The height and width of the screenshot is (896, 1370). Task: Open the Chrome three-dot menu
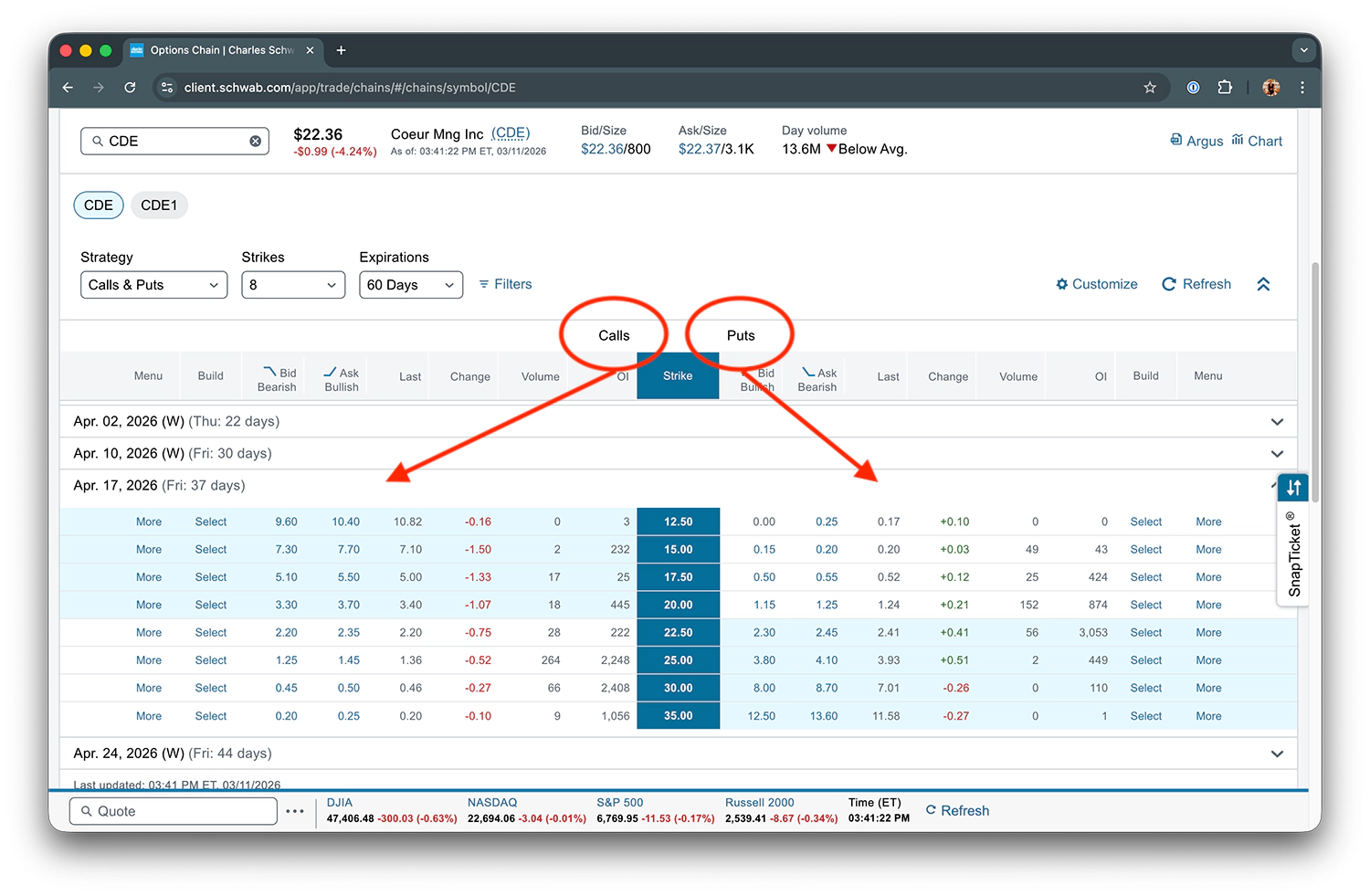[x=1302, y=88]
